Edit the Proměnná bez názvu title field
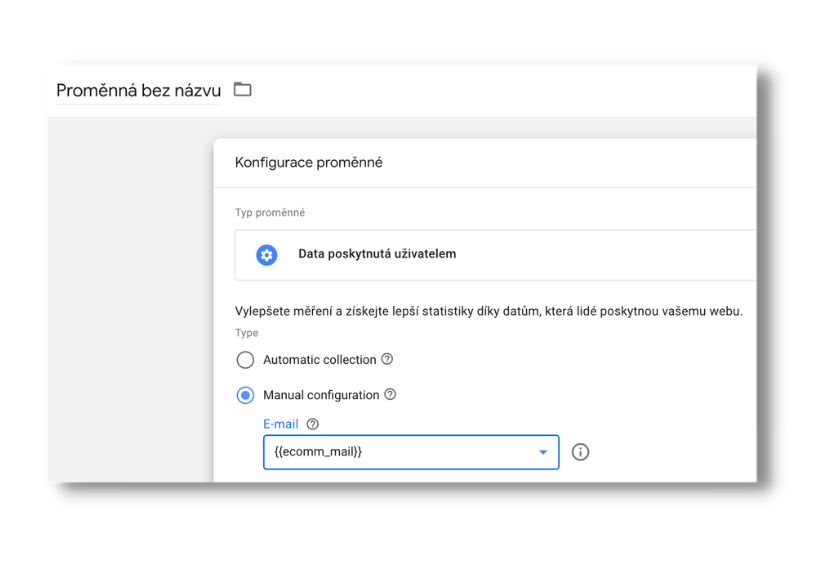The height and width of the screenshot is (563, 833). tap(139, 90)
